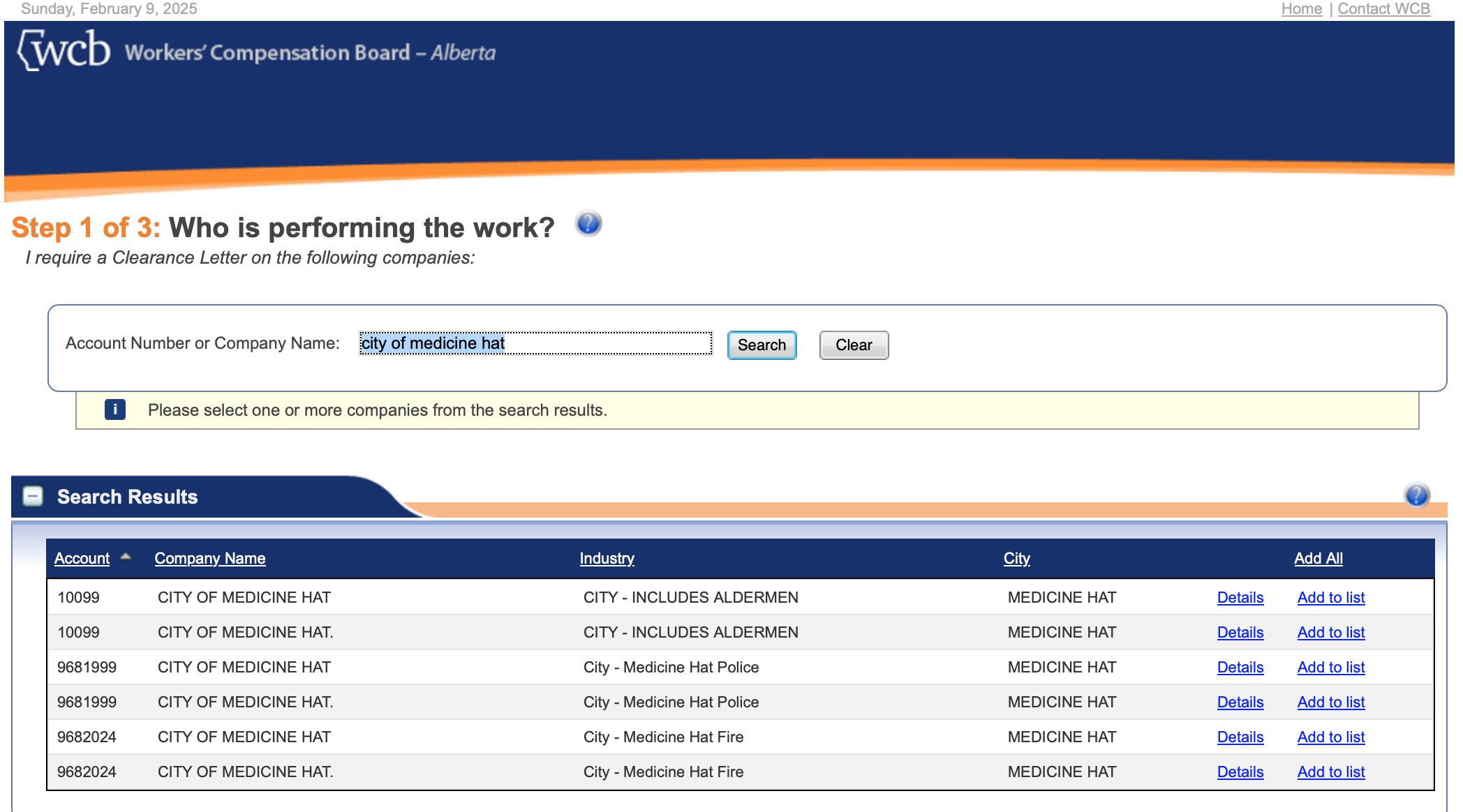
Task: Open Search Results help question icon
Action: coord(1416,495)
